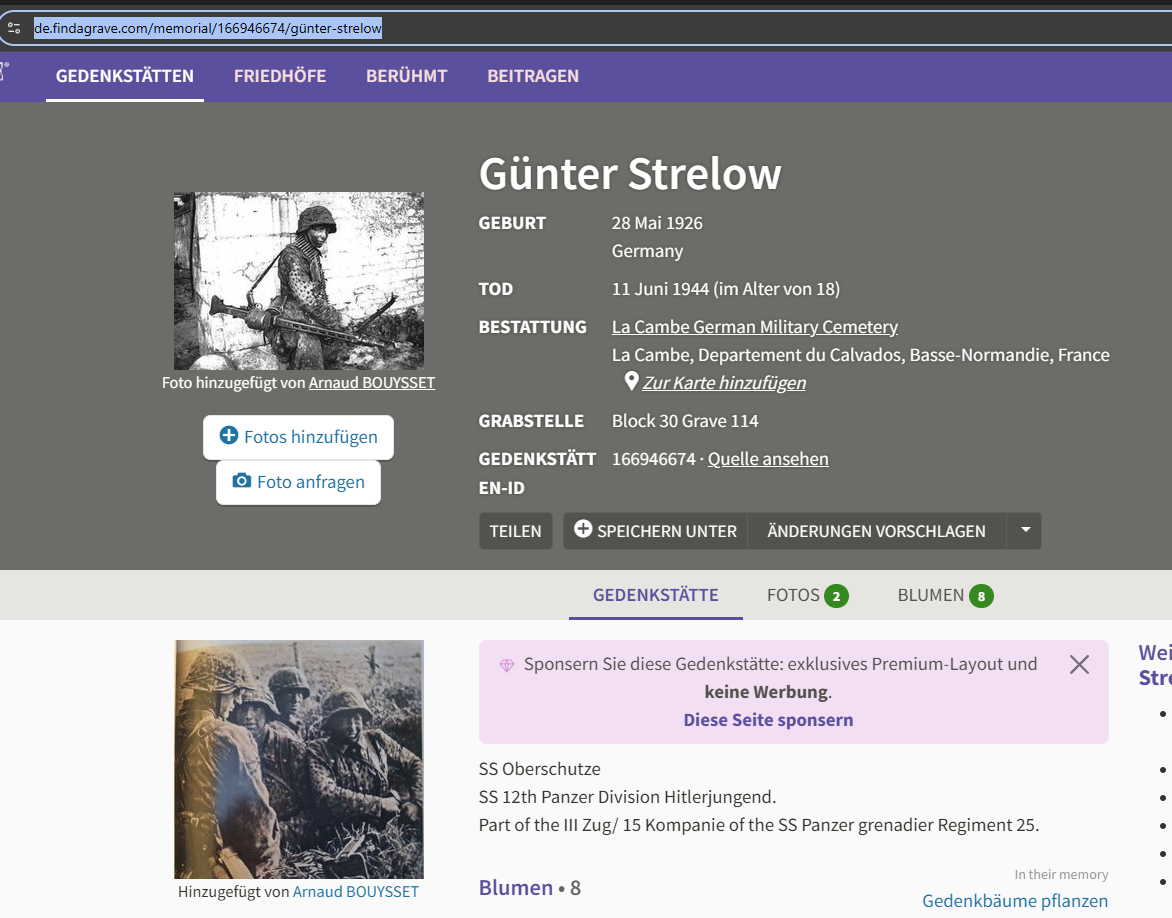Open the soldier with machine gun photo
This screenshot has width=1172, height=918.
tap(298, 281)
